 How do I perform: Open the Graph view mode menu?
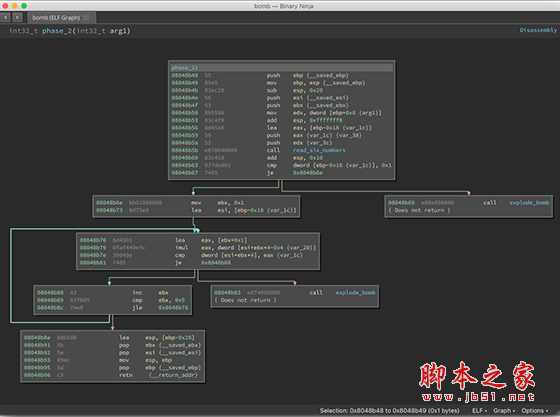click(504, 411)
